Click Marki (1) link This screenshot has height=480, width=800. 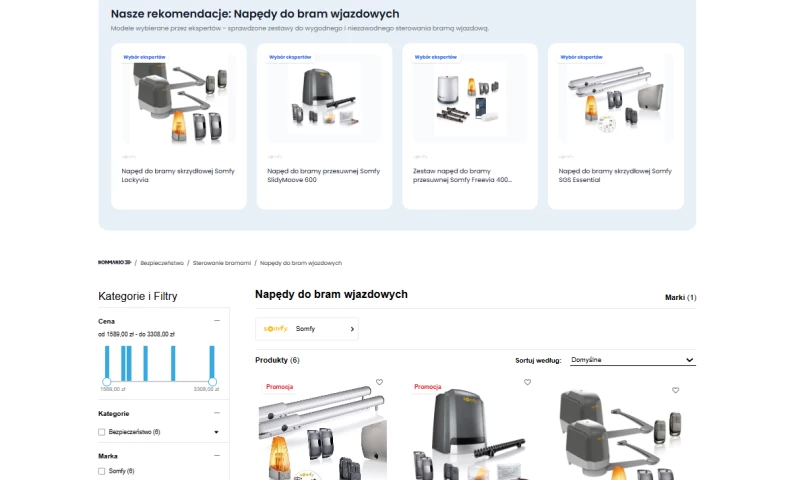pos(681,297)
